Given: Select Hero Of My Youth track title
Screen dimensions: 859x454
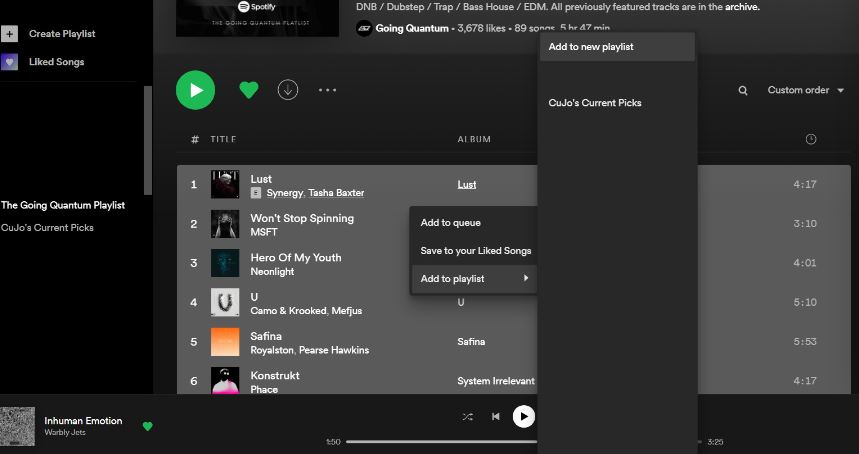Looking at the screenshot, I should point(296,257).
